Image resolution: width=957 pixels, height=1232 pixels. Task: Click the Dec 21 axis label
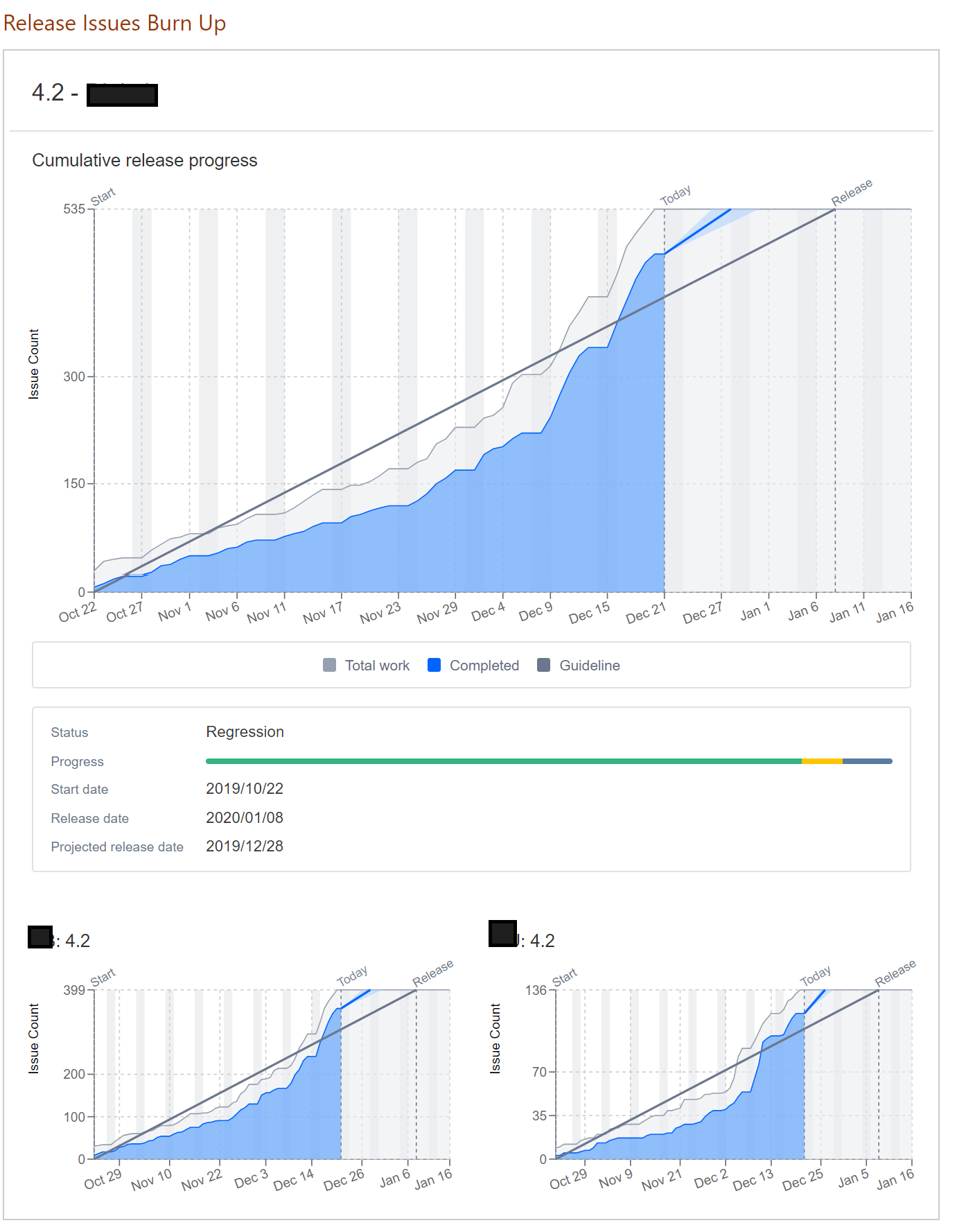(x=645, y=612)
